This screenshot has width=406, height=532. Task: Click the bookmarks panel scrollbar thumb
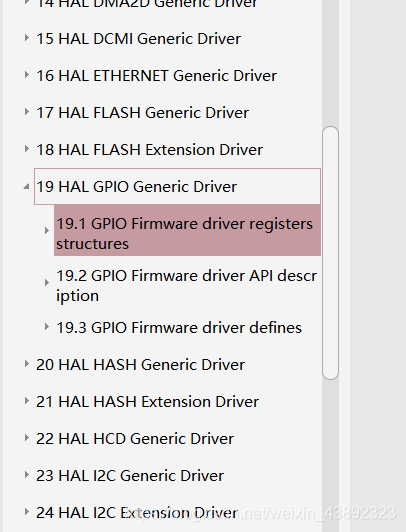coord(330,253)
